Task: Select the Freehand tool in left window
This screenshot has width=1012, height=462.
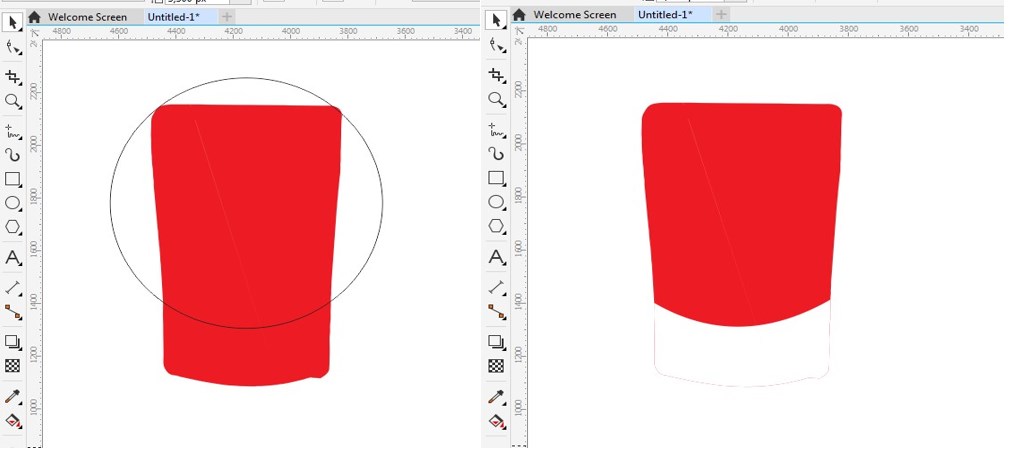Action: pyautogui.click(x=12, y=130)
